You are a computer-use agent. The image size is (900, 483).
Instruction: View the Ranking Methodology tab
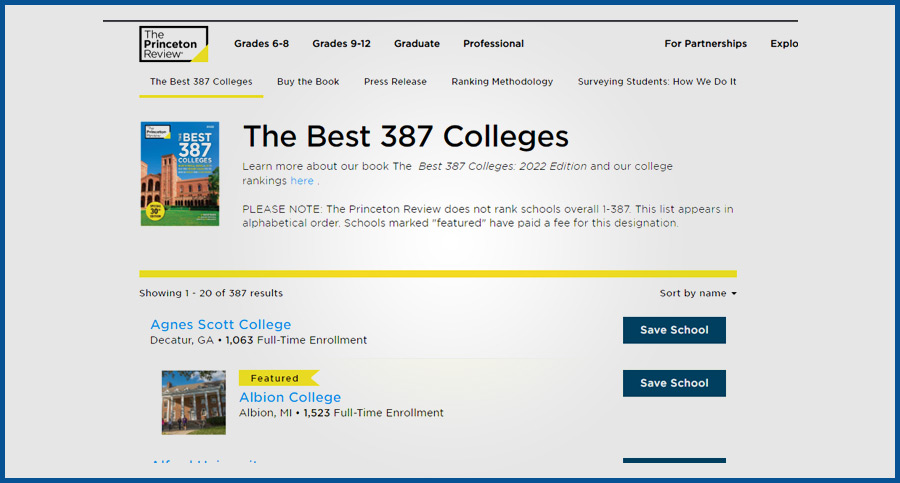(502, 82)
